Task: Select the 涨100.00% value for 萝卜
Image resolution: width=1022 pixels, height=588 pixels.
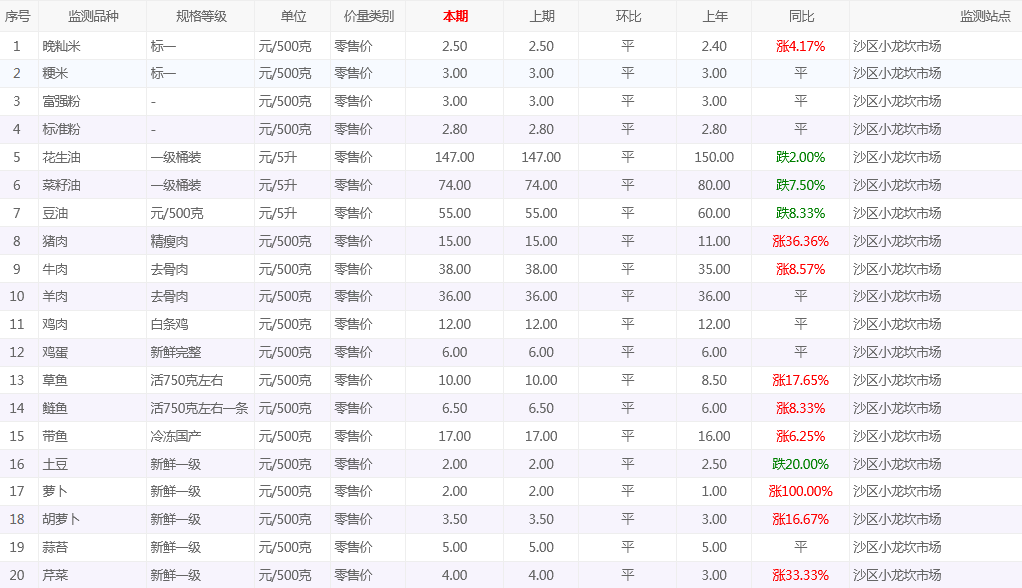Action: [800, 492]
